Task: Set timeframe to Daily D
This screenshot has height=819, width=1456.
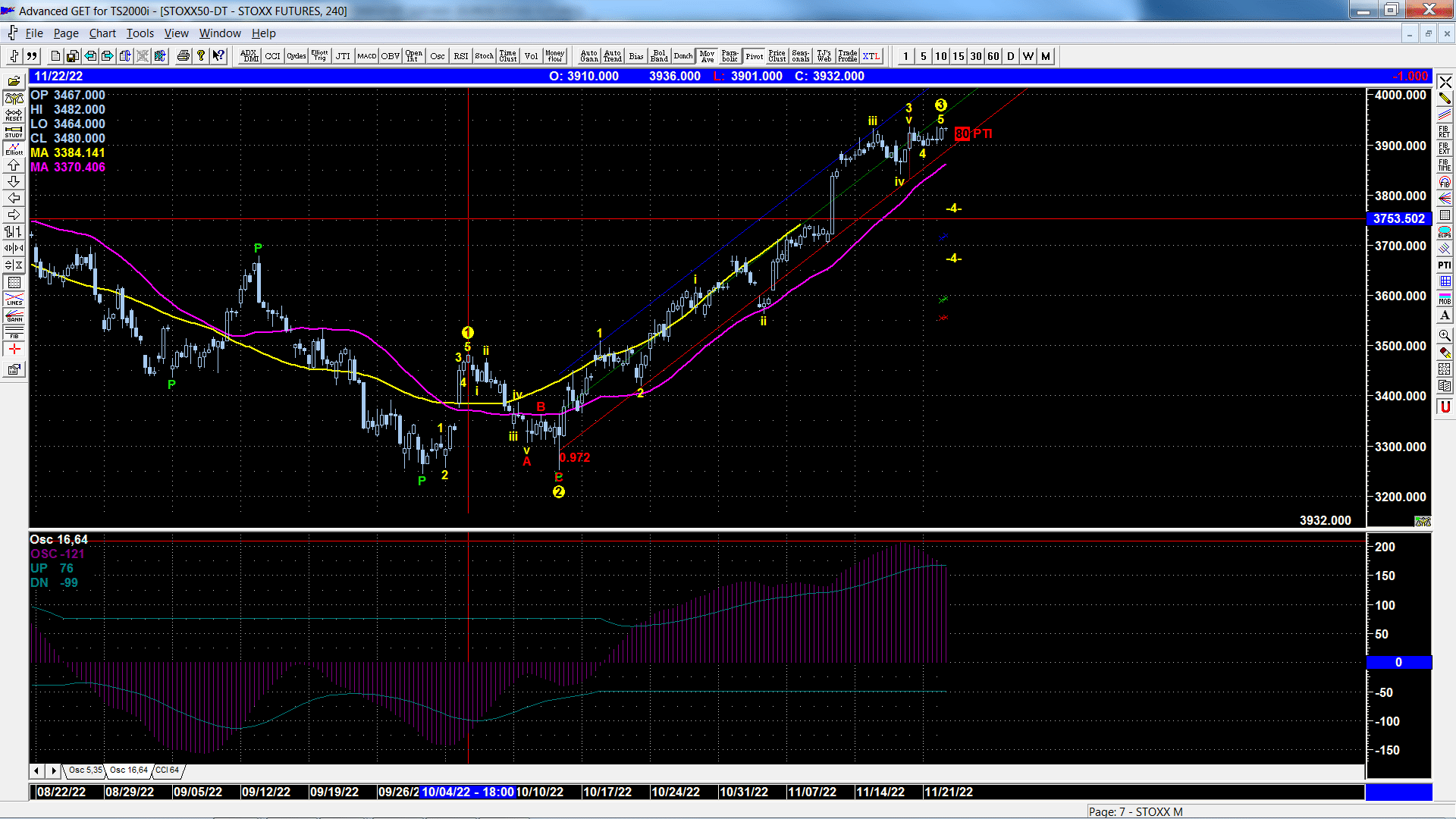Action: (1011, 56)
